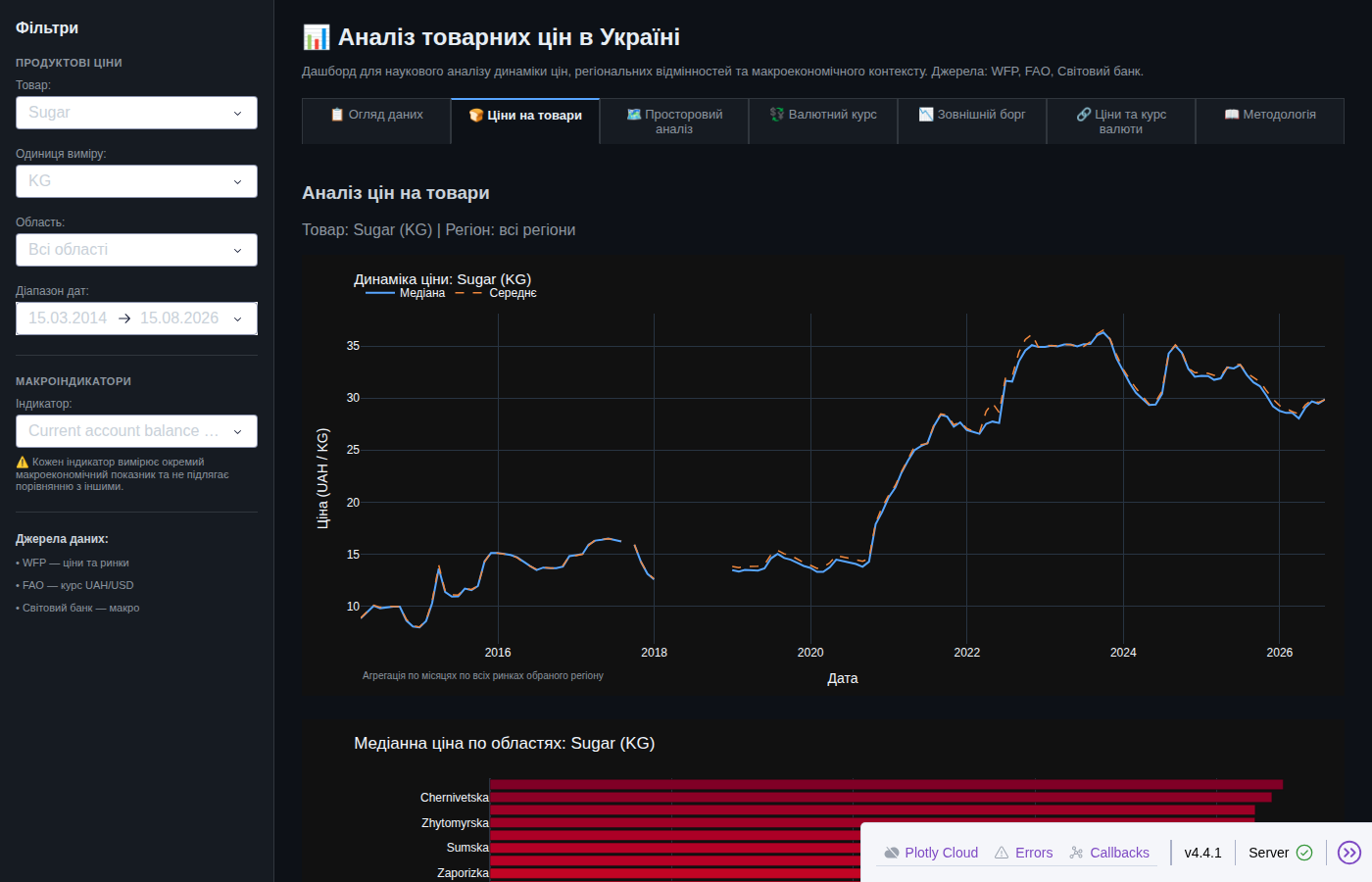Viewport: 1372px width, 882px height.
Task: Open the Одиниця виміру dropdown showing KG
Action: (x=136, y=181)
